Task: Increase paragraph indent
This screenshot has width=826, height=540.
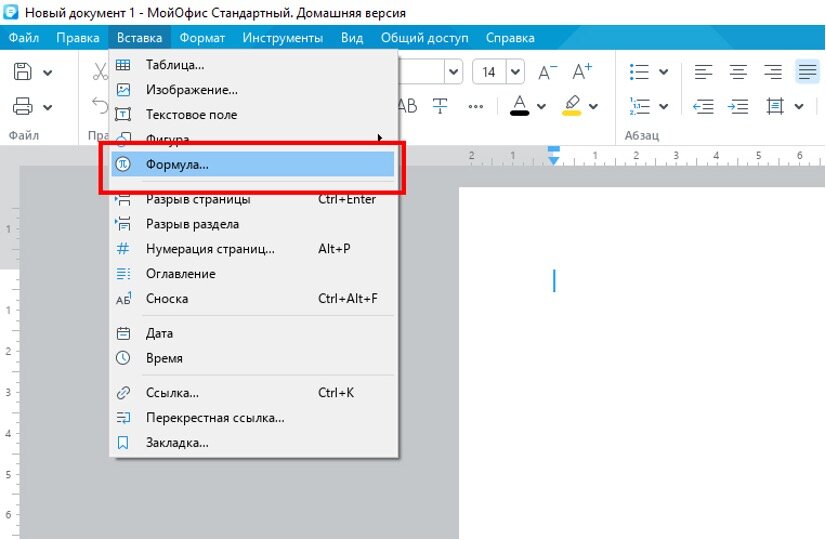Action: coord(738,106)
